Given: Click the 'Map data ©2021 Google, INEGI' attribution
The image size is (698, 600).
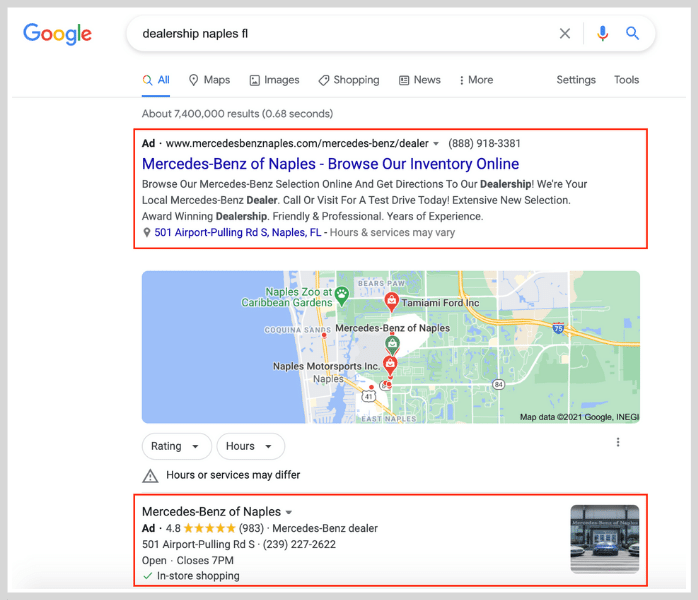Looking at the screenshot, I should point(579,417).
